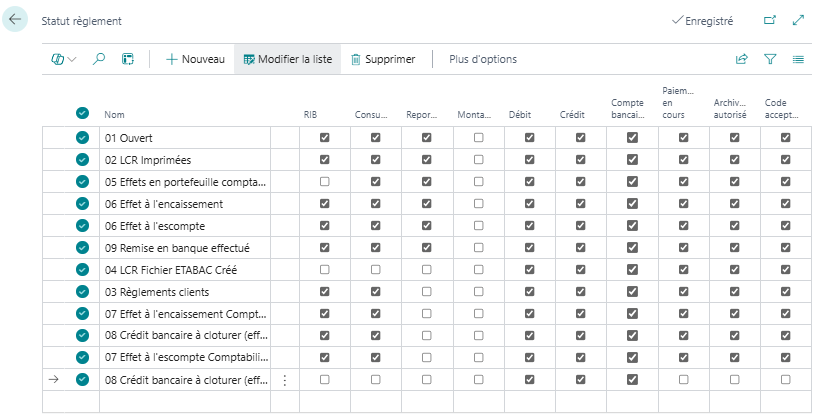Screen dimensions: 821x414
Task: Toggle Débit checkbox for 03 Règlements clients
Action: click(x=529, y=292)
